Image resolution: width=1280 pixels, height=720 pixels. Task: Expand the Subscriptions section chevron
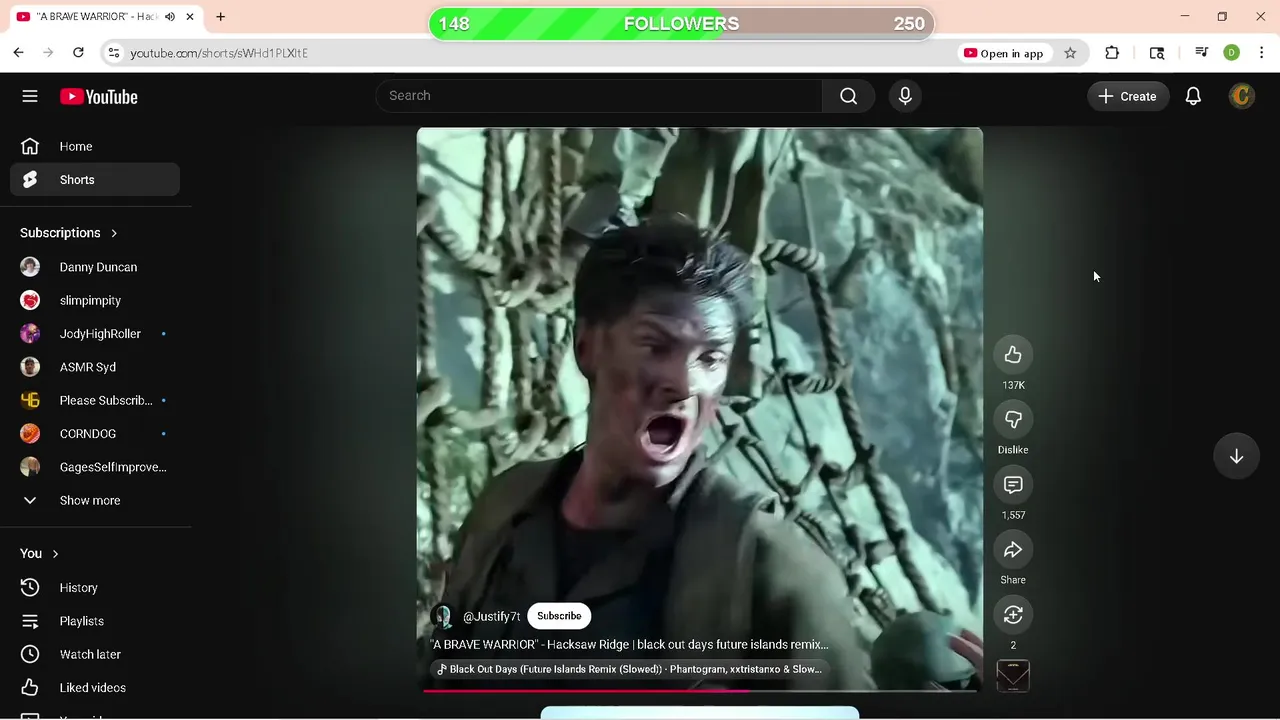[114, 233]
